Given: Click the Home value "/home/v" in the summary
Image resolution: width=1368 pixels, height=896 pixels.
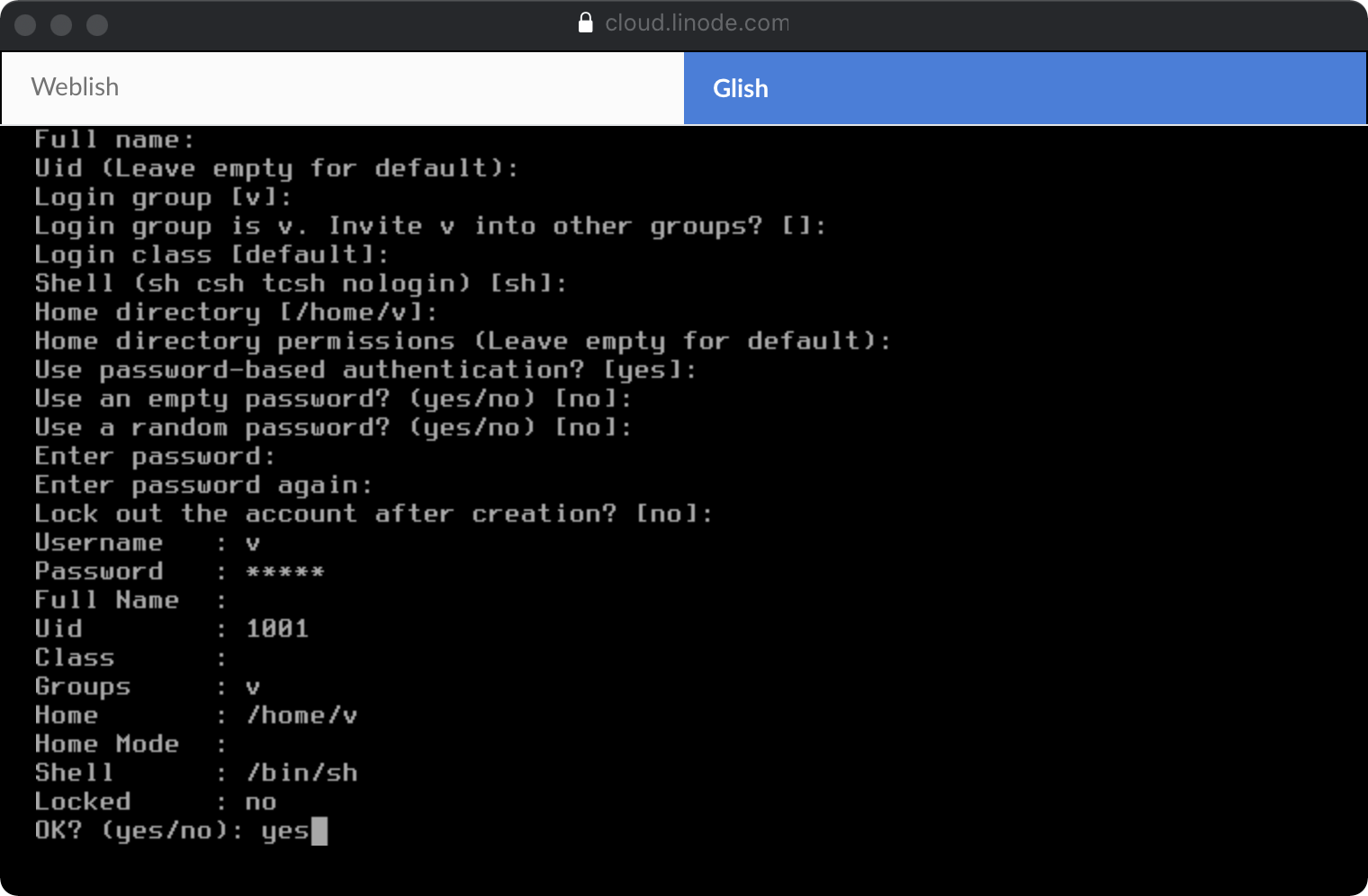Looking at the screenshot, I should (x=301, y=715).
